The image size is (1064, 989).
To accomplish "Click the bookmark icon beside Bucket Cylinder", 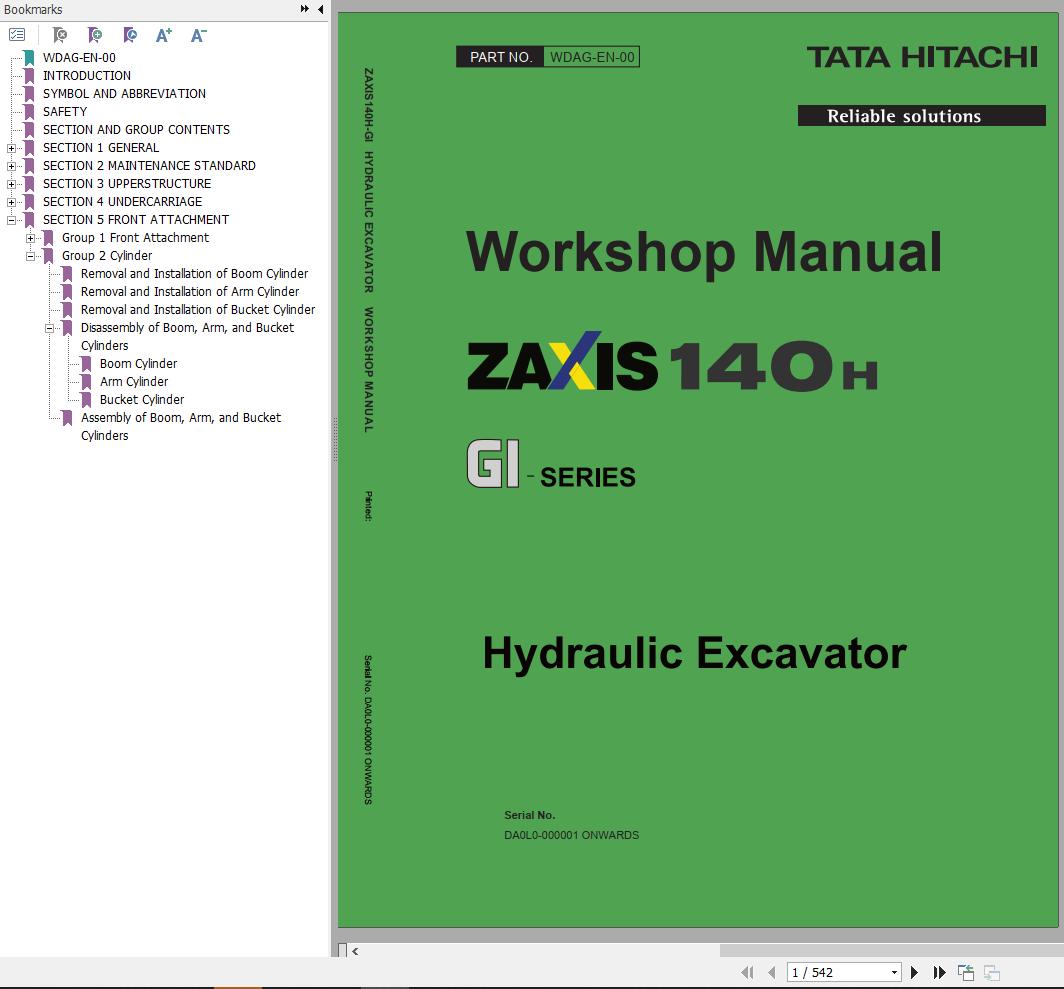I will point(86,400).
